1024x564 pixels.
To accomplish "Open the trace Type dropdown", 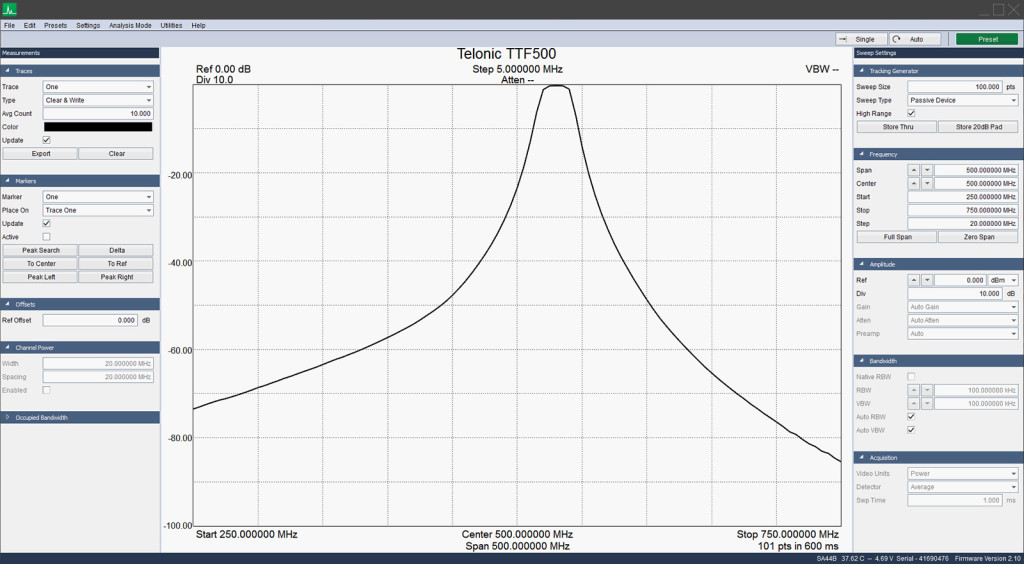I will click(x=97, y=100).
